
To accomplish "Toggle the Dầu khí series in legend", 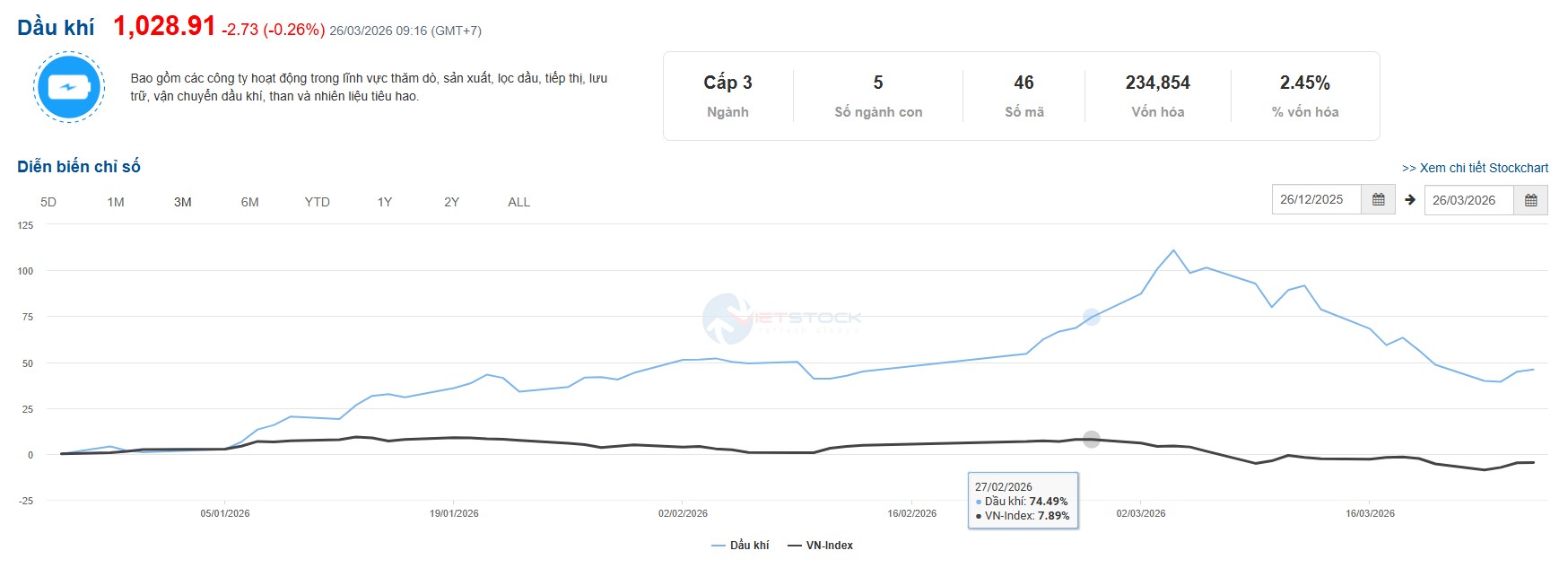I will coord(740,546).
